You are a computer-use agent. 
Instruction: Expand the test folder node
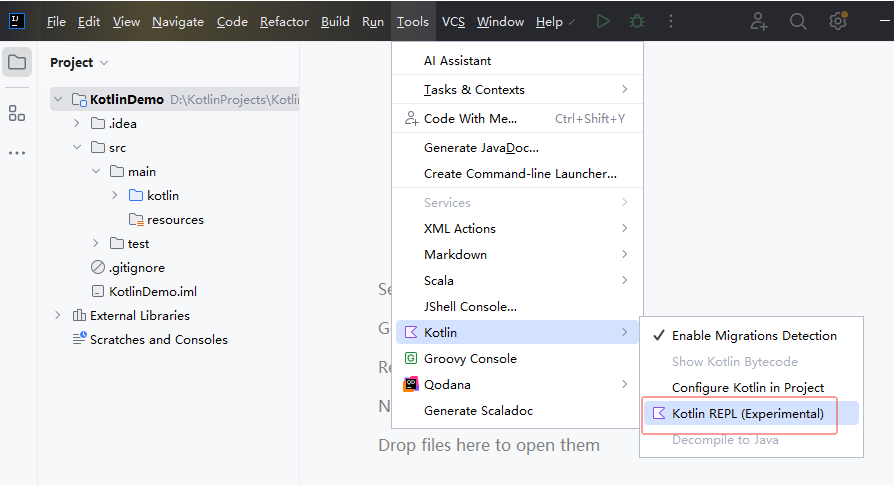pyautogui.click(x=96, y=243)
